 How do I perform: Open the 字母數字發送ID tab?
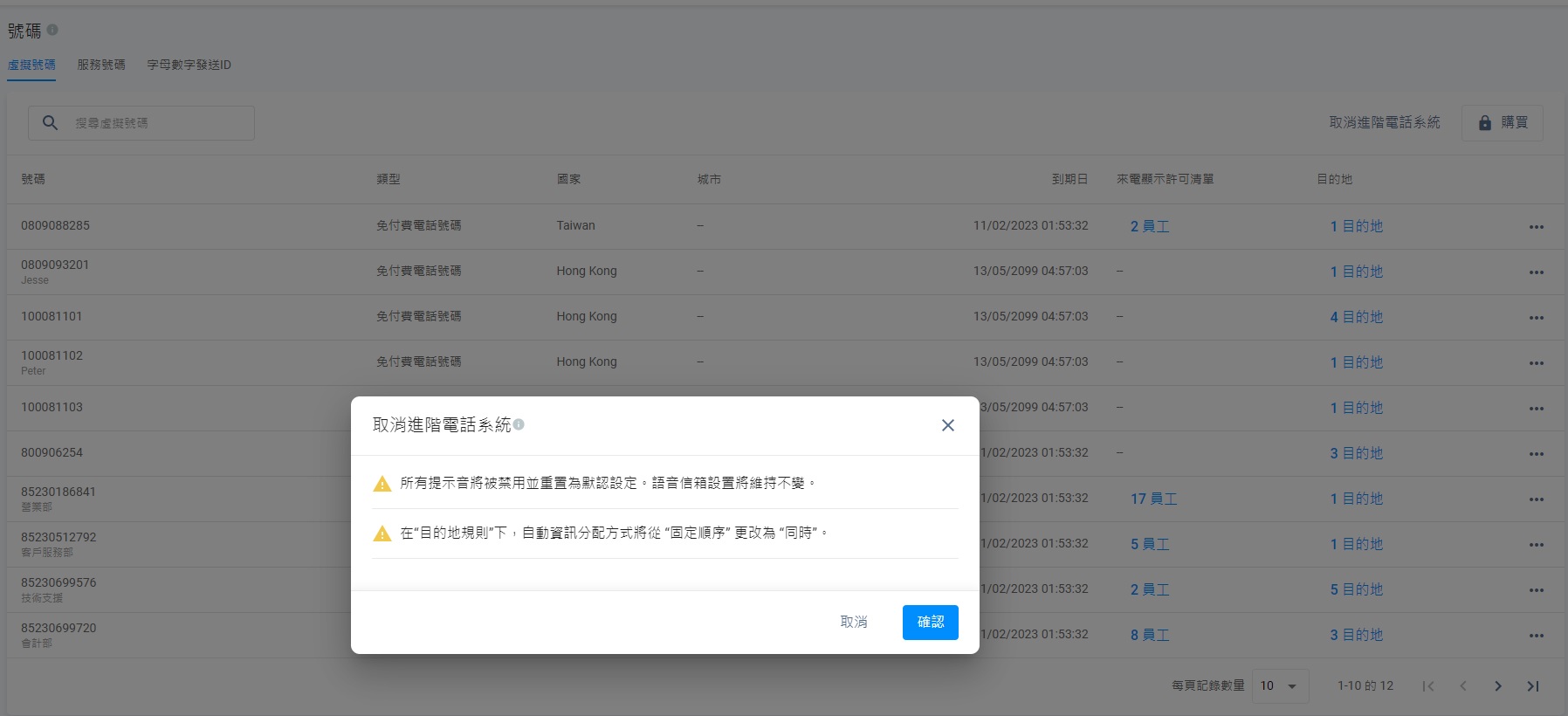pos(189,65)
